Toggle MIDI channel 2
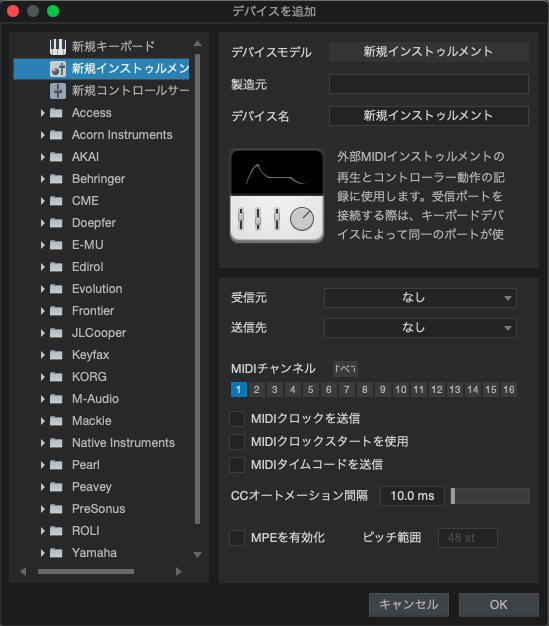Image resolution: width=549 pixels, height=626 pixels. point(257,390)
